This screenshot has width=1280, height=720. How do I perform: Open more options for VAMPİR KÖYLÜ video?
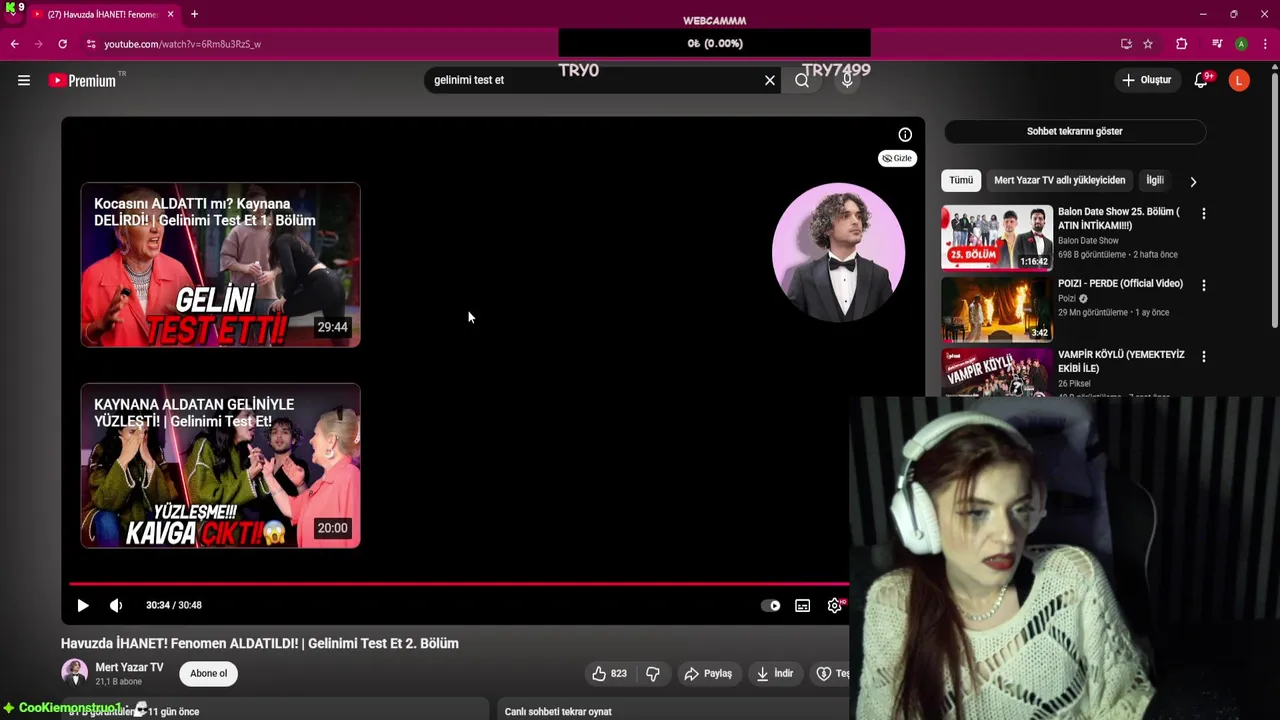pos(1203,356)
